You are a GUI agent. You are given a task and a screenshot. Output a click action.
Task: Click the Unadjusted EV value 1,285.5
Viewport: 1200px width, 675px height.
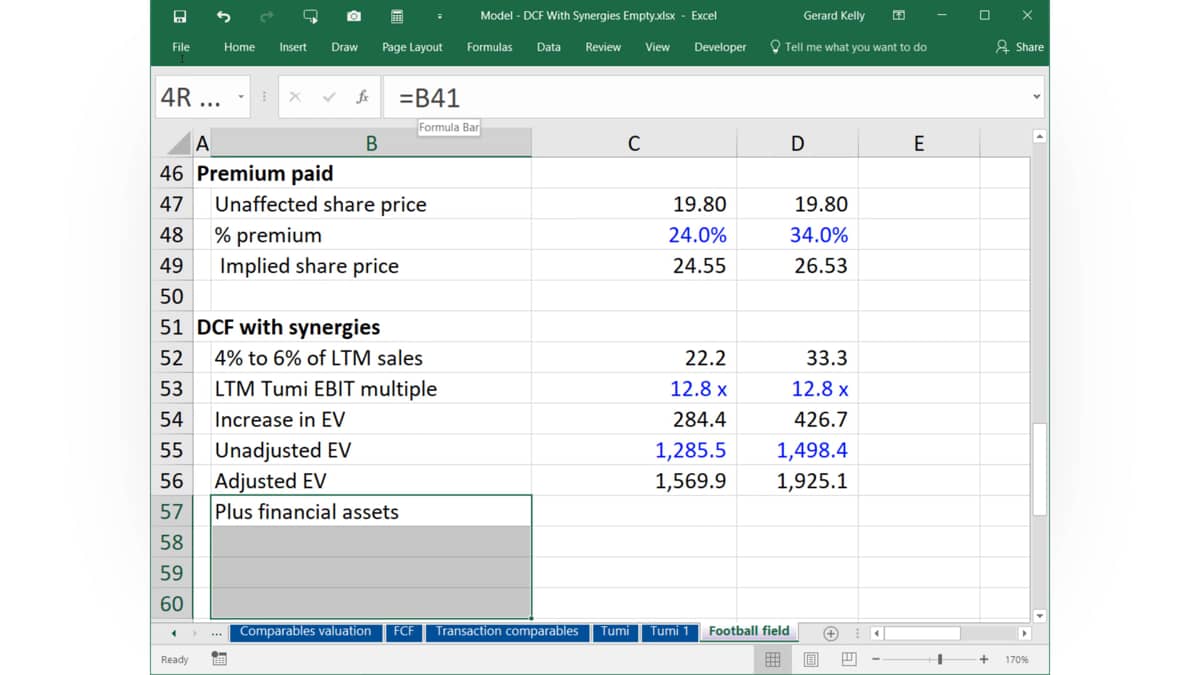[x=634, y=450]
